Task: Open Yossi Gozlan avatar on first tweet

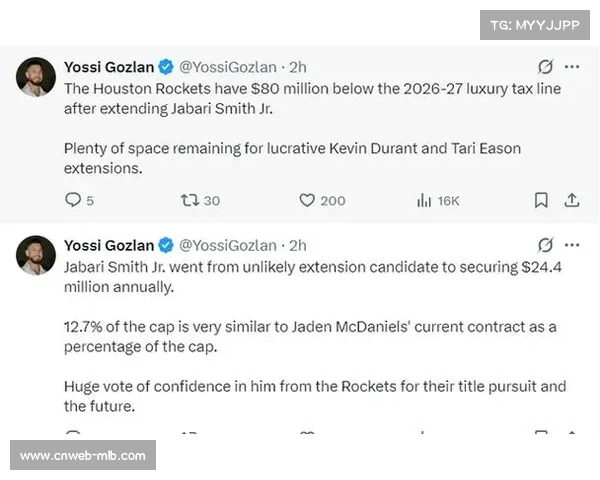Action: coord(36,77)
